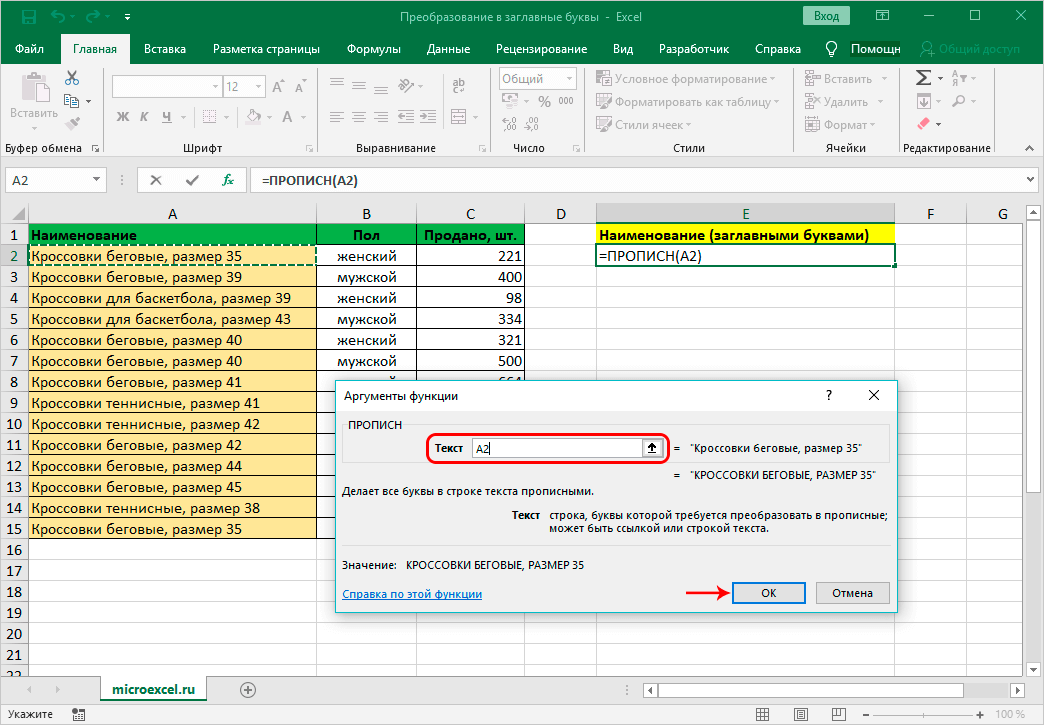This screenshot has height=725, width=1044.
Task: Switch to the Формулы tab
Action: tap(374, 49)
